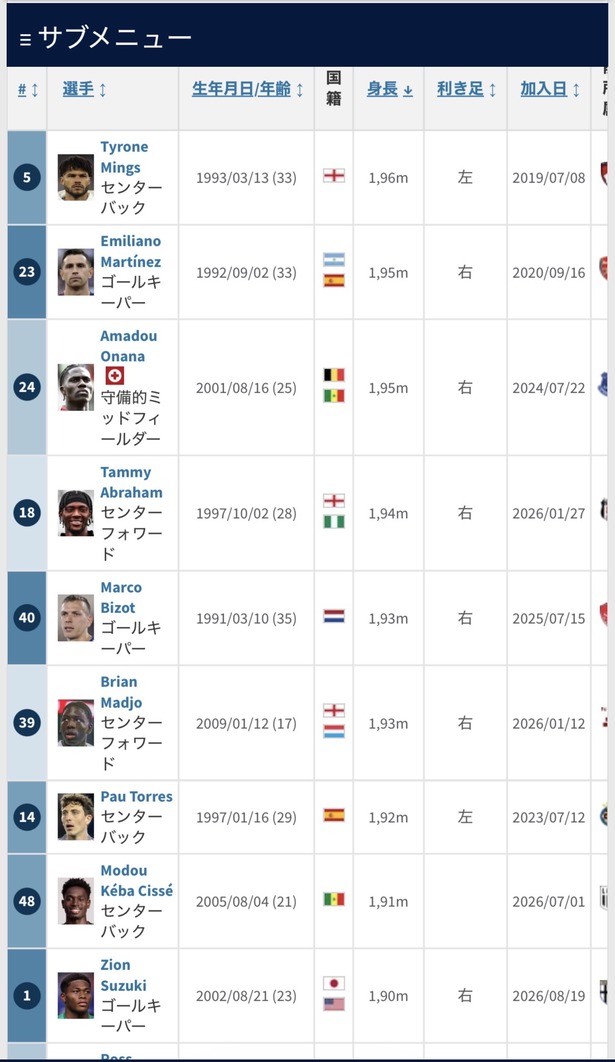The width and height of the screenshot is (615, 1062).
Task: Open Tammy Abraham player page
Action: (x=131, y=482)
